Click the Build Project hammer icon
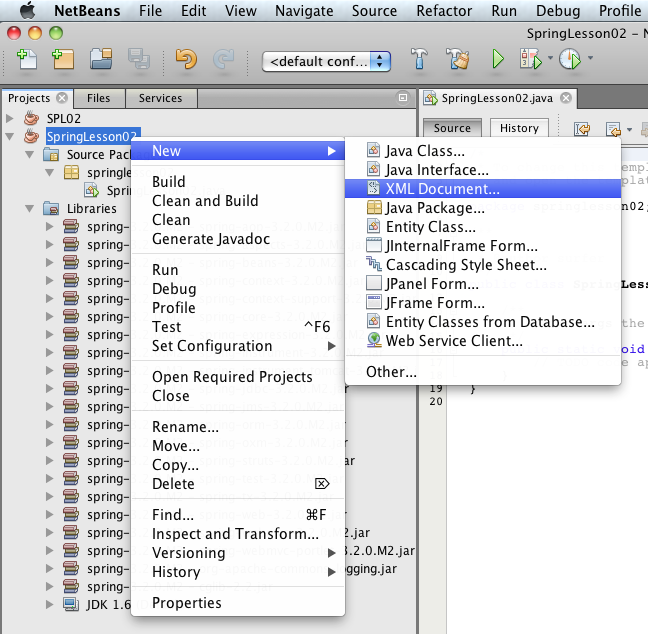The image size is (648, 634). (419, 59)
